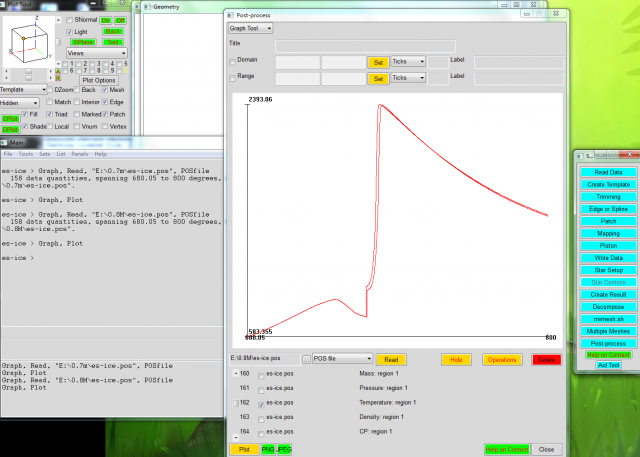Click the green CPlot button
The image size is (640, 457).
tap(11, 117)
